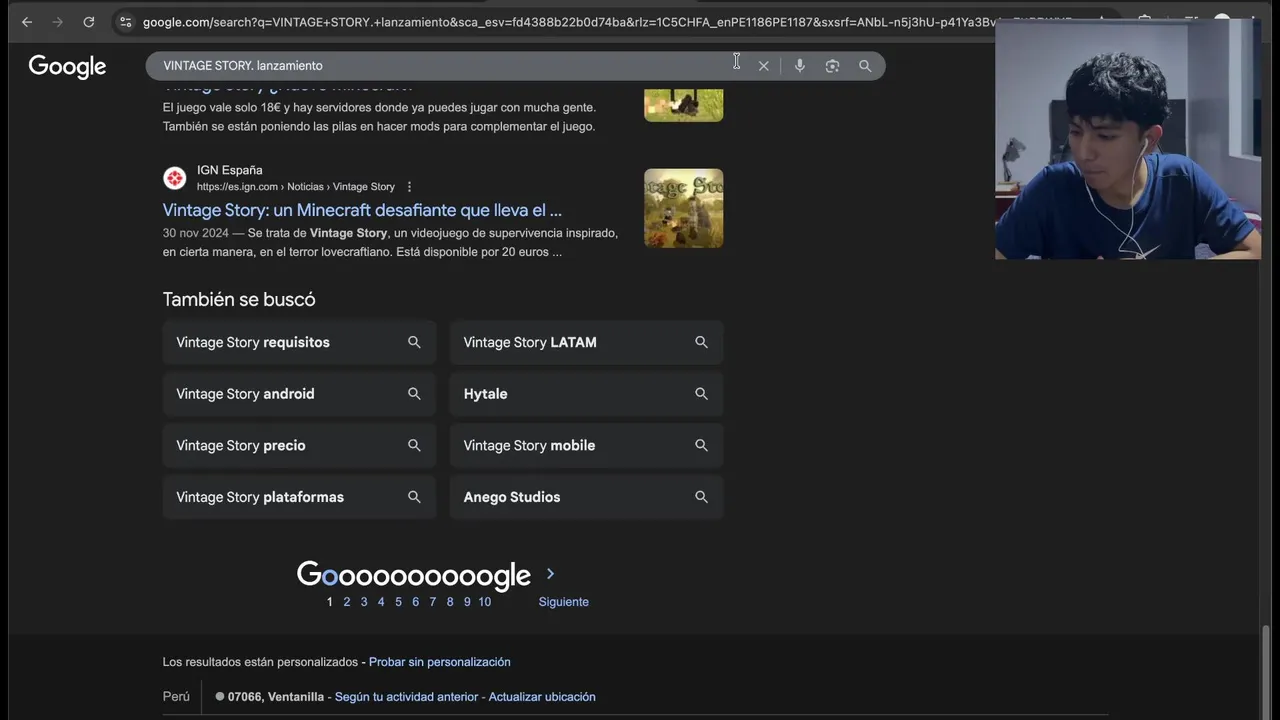
Task: Click the Siguiente next page link
Action: 564,602
